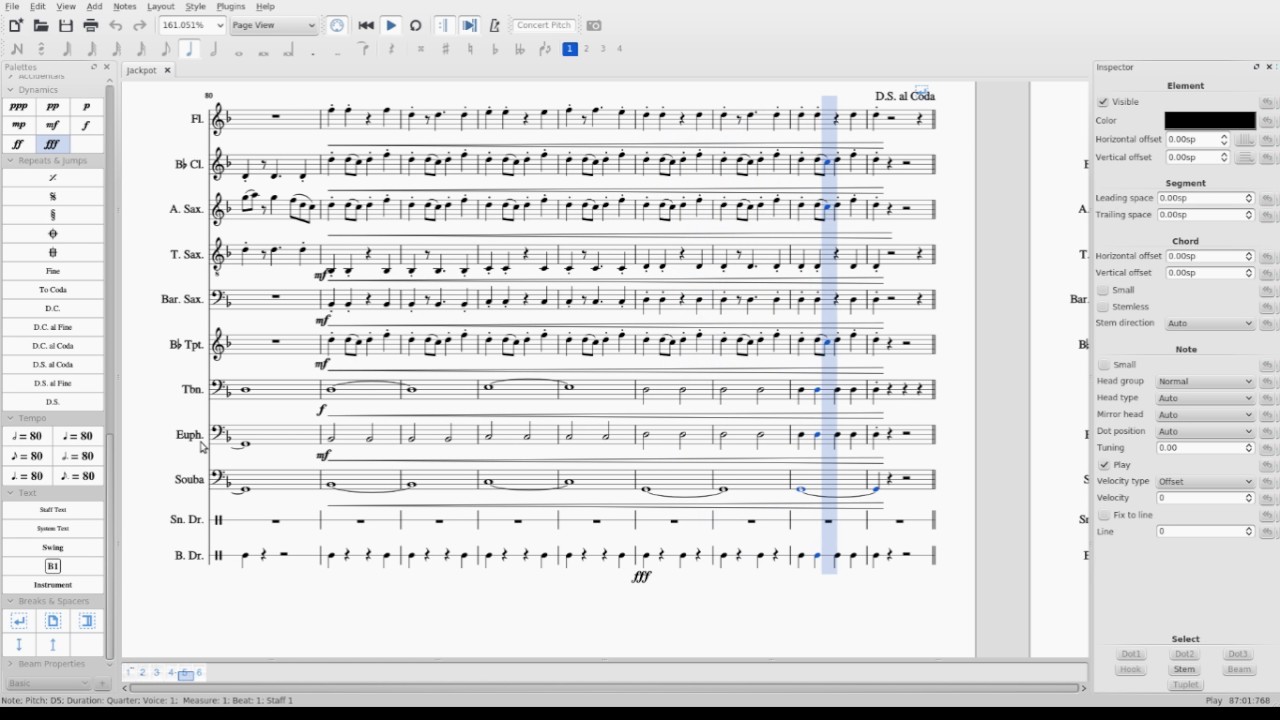Choose D.S. al Coda from palette
The width and height of the screenshot is (1280, 720).
click(53, 365)
